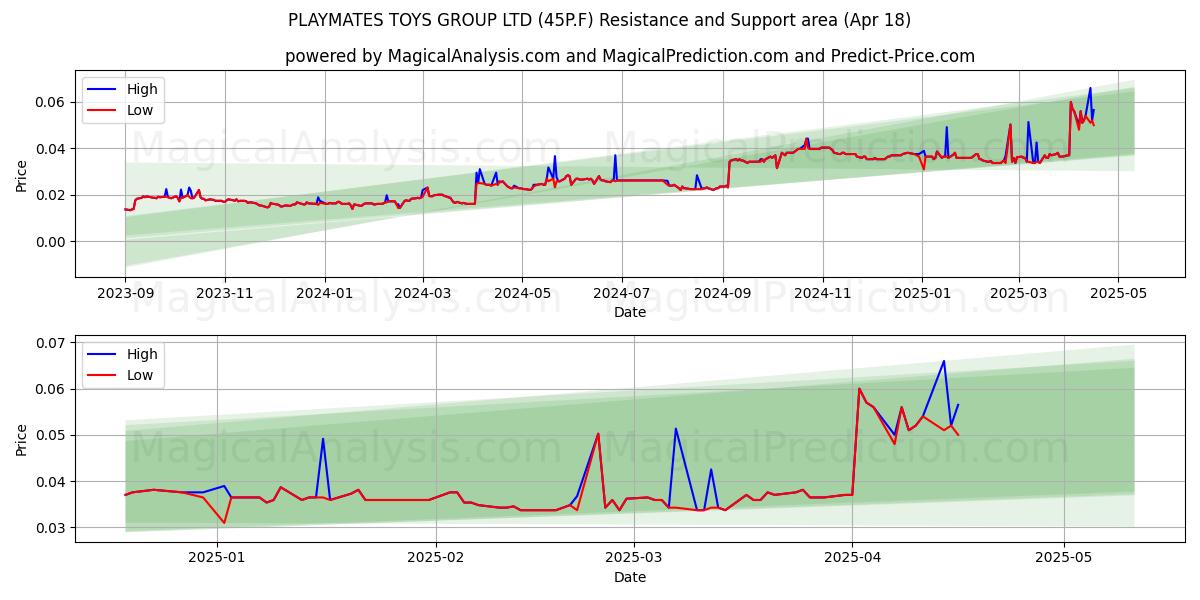Click the '0.07' price tick on bottom chart
Screen dimensions: 1200x600
click(x=52, y=343)
